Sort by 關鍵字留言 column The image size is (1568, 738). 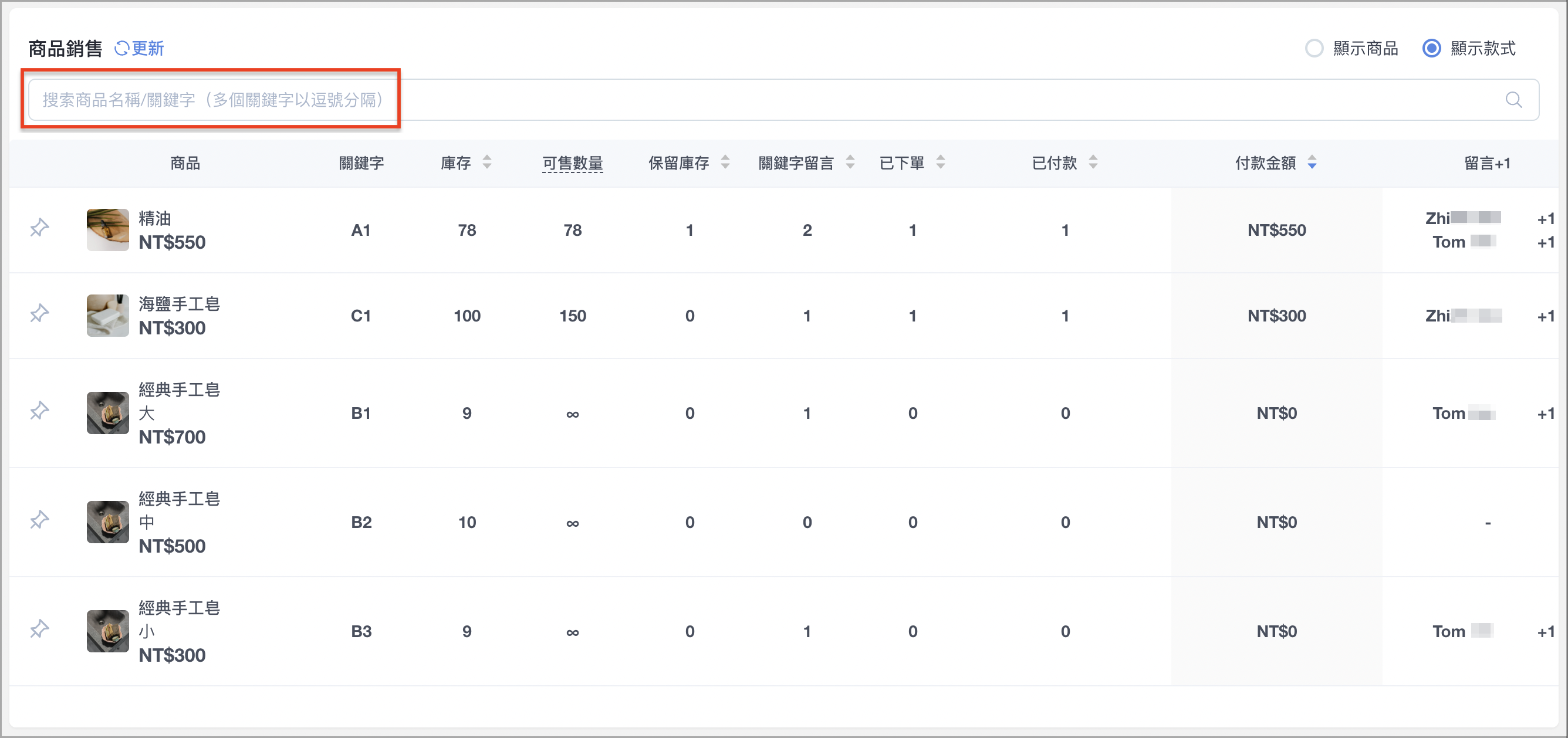(850, 163)
